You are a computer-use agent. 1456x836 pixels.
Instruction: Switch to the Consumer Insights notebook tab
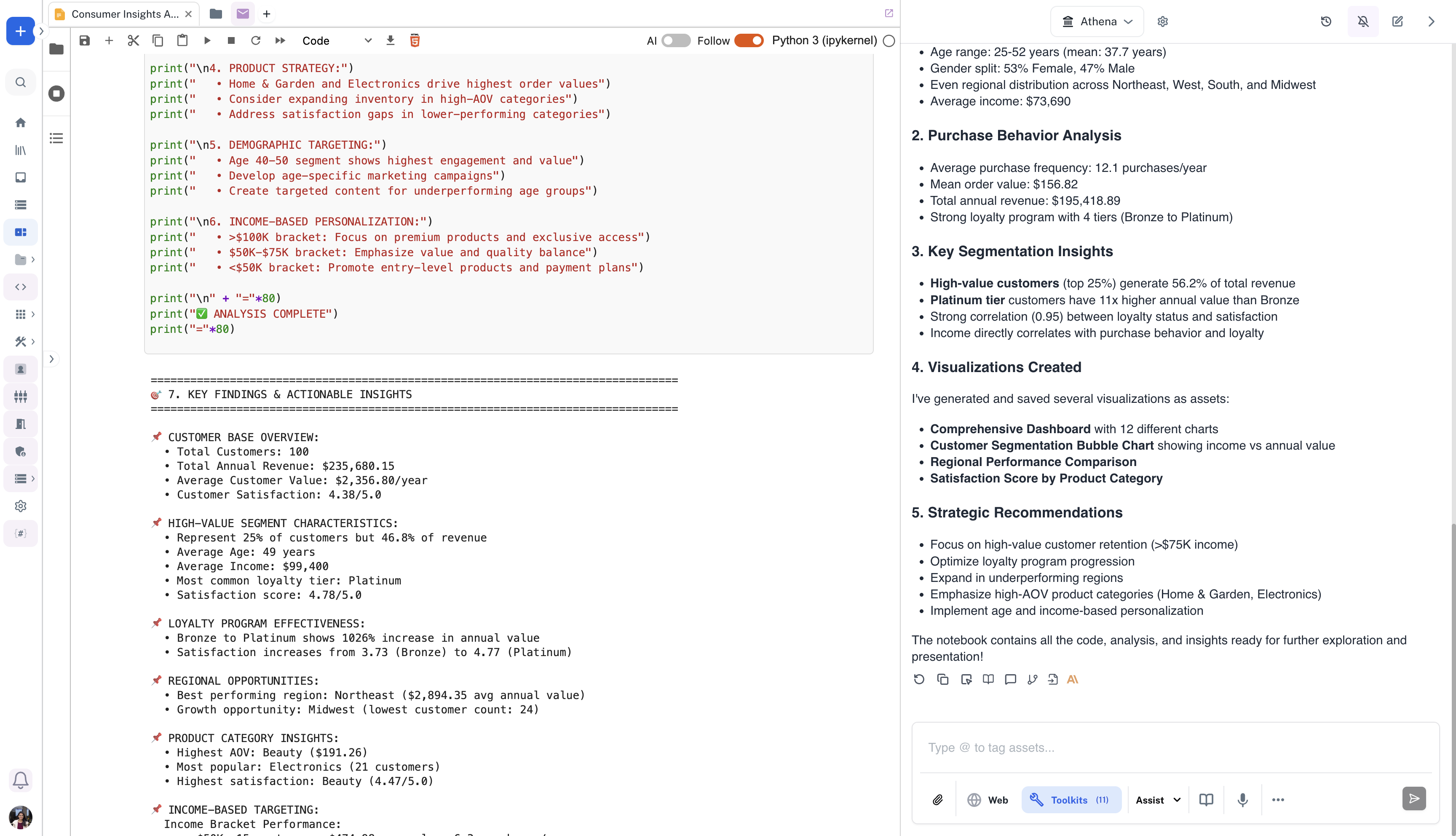[123, 14]
